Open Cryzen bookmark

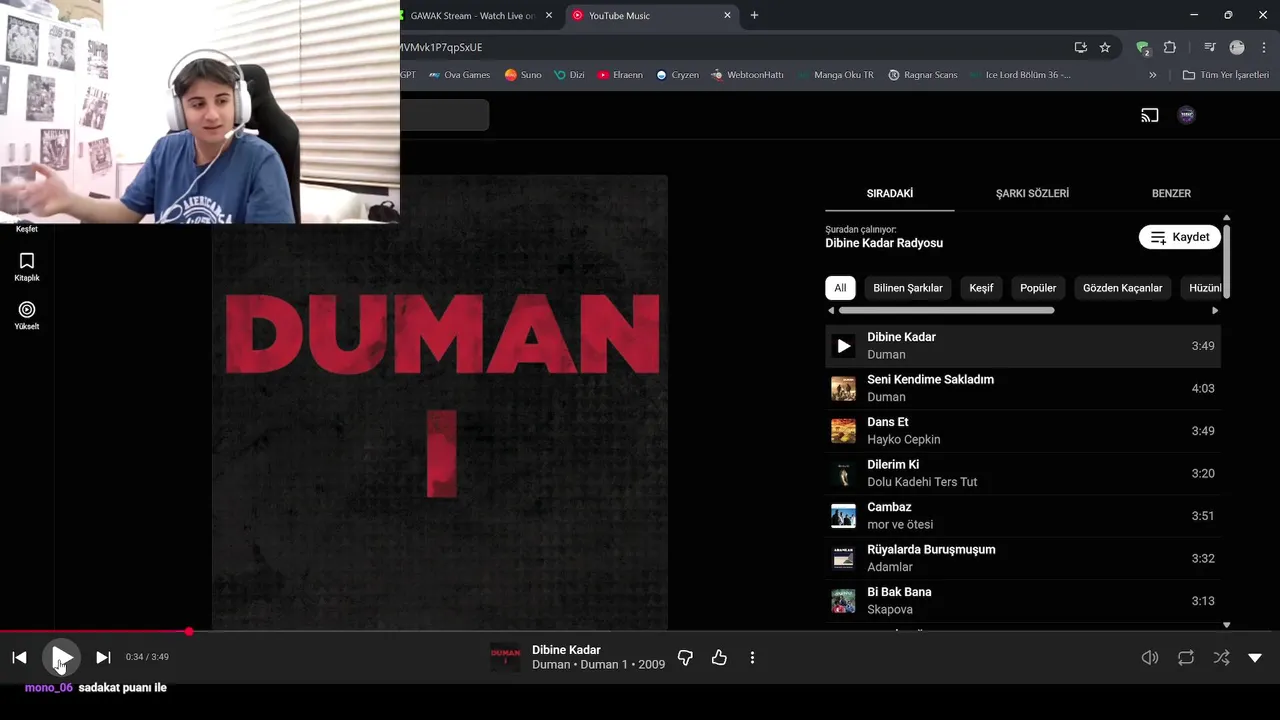[678, 75]
